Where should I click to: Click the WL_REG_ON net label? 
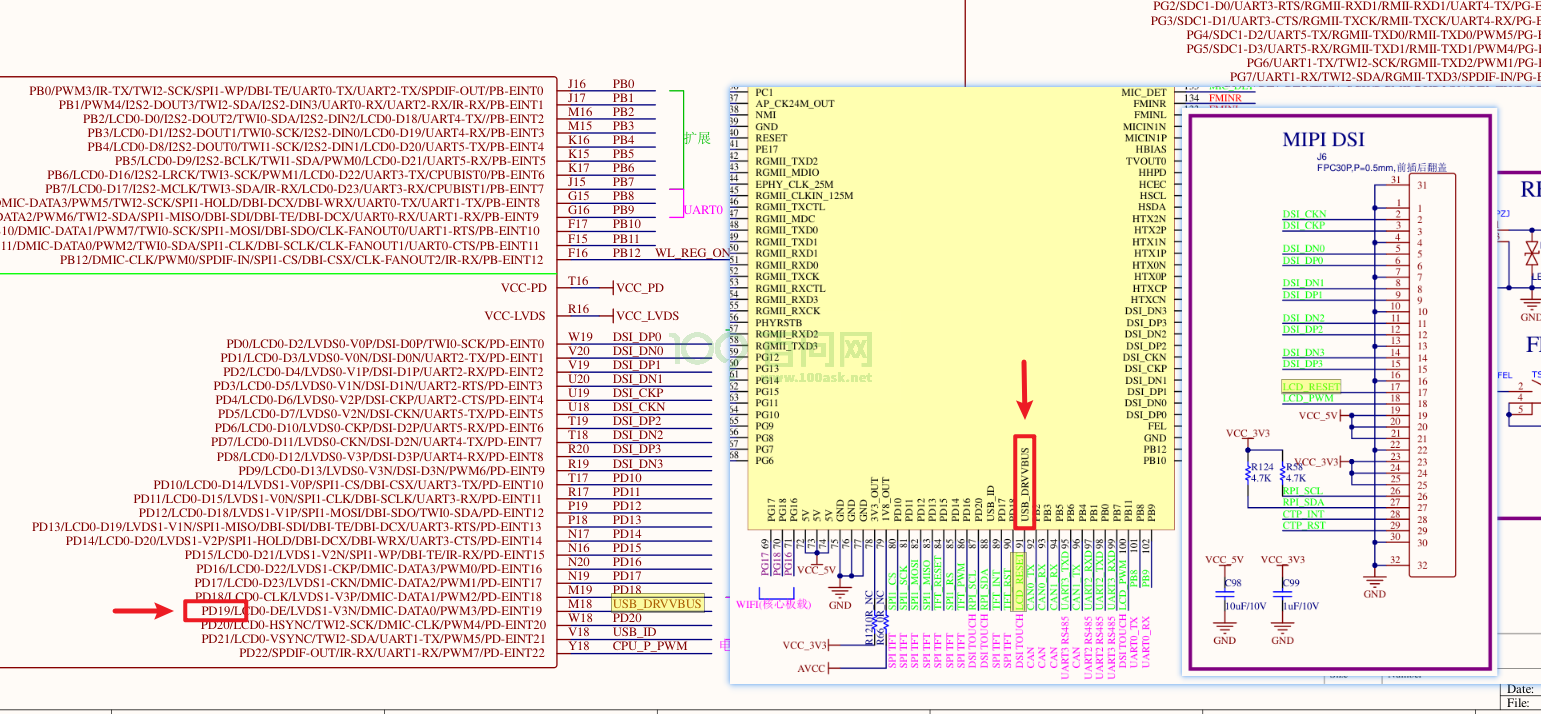pyautogui.click(x=693, y=253)
